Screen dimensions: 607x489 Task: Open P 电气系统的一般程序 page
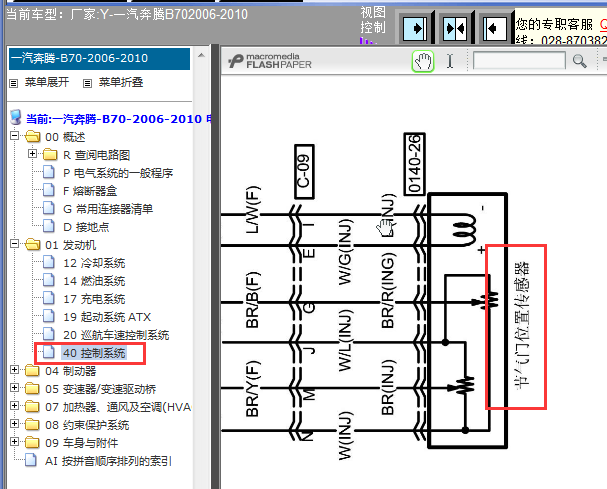(x=118, y=173)
